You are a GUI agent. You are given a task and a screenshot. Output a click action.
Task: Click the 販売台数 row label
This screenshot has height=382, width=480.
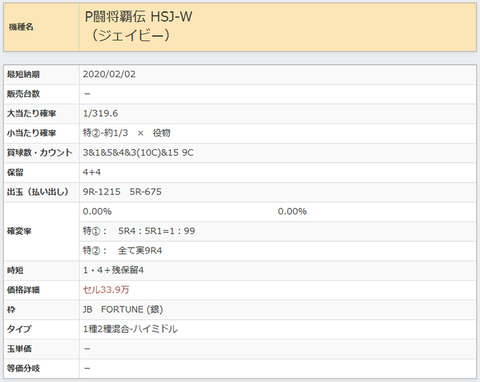point(23,94)
